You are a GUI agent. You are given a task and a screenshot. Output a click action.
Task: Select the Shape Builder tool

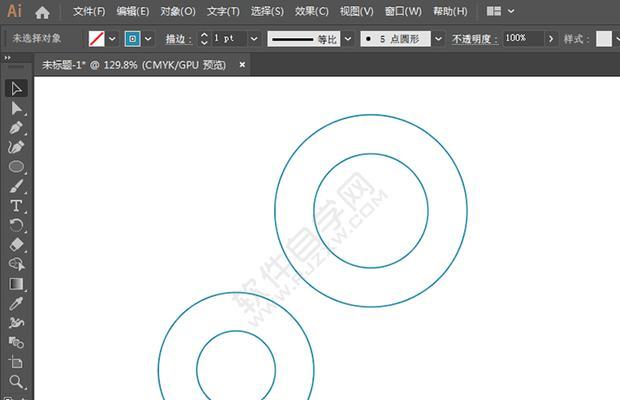pos(16,264)
